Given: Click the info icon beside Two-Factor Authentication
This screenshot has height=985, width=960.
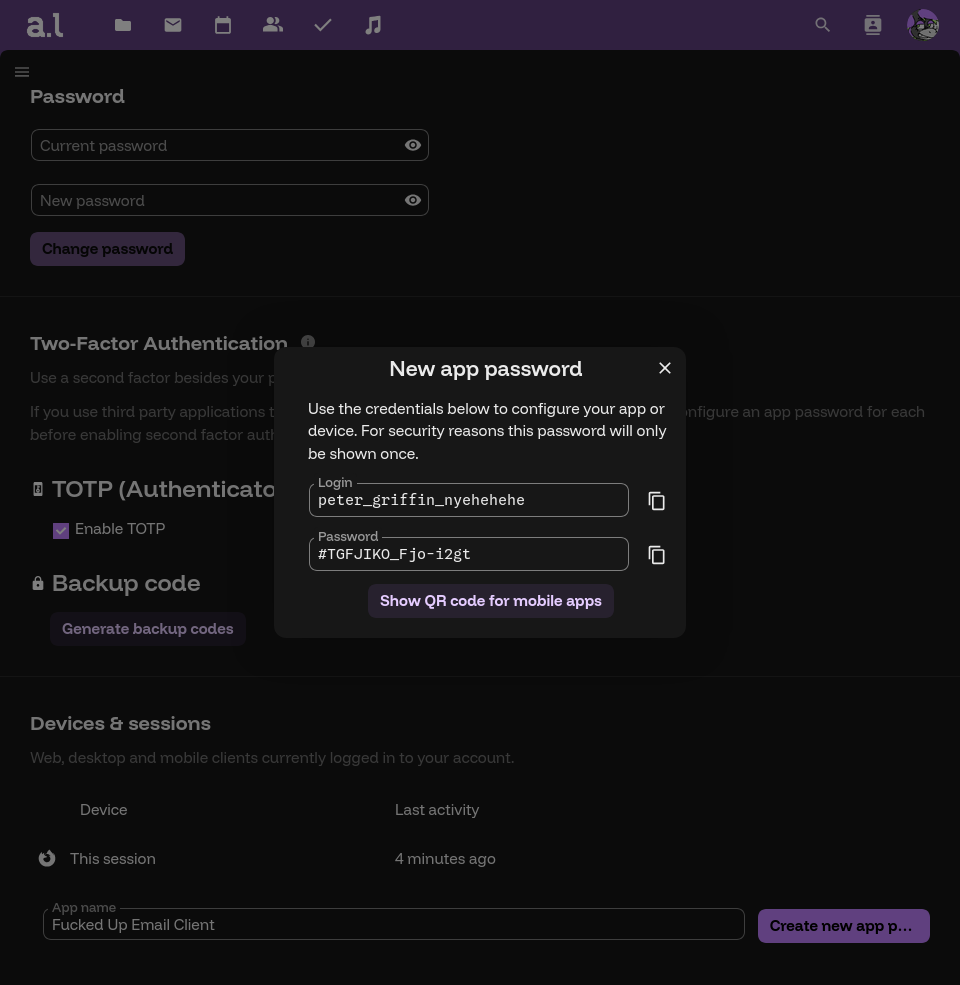Looking at the screenshot, I should tap(308, 342).
